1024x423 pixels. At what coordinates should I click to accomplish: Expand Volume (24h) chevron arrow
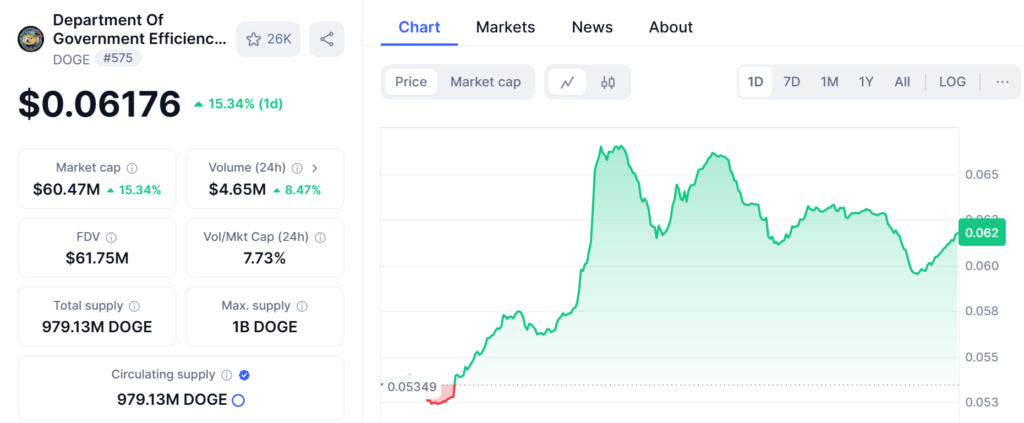(315, 168)
